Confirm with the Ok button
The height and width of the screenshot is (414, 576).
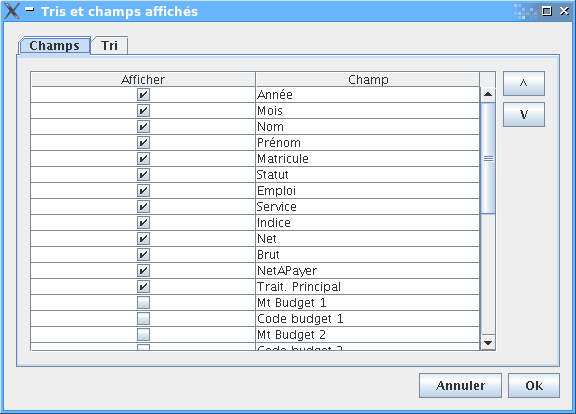tap(534, 386)
